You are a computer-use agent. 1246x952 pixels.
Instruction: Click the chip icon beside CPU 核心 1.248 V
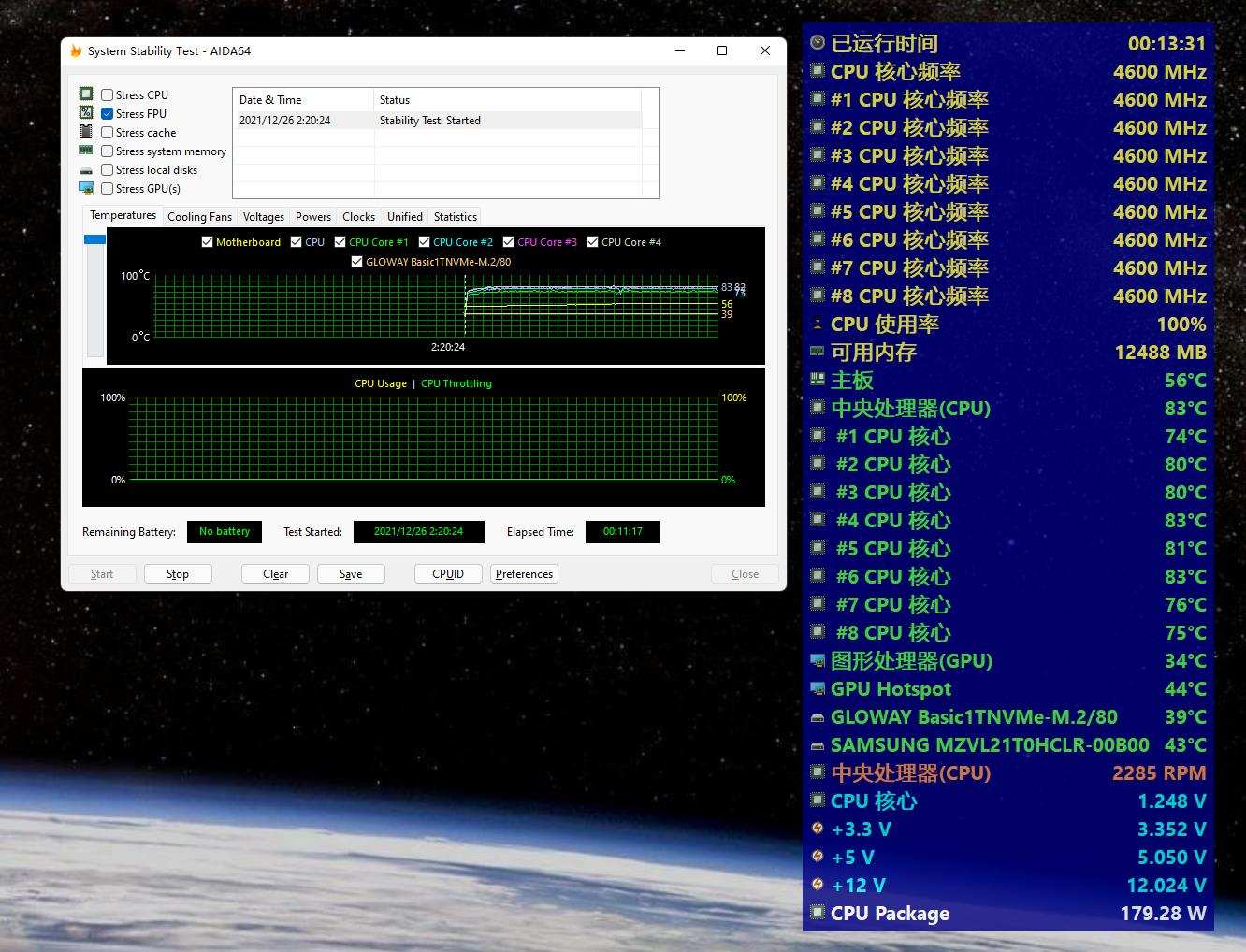coord(818,801)
